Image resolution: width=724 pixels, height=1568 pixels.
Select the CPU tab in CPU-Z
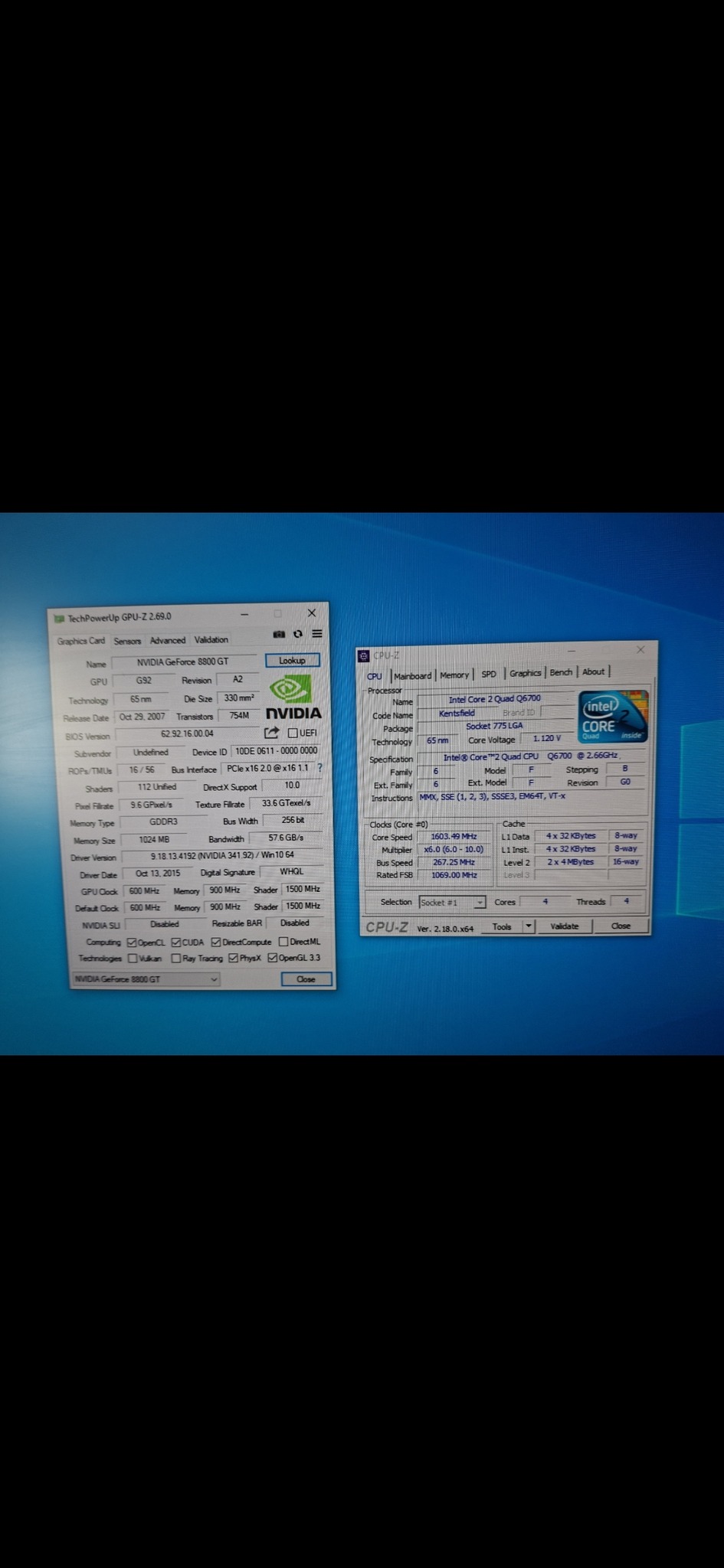click(374, 677)
